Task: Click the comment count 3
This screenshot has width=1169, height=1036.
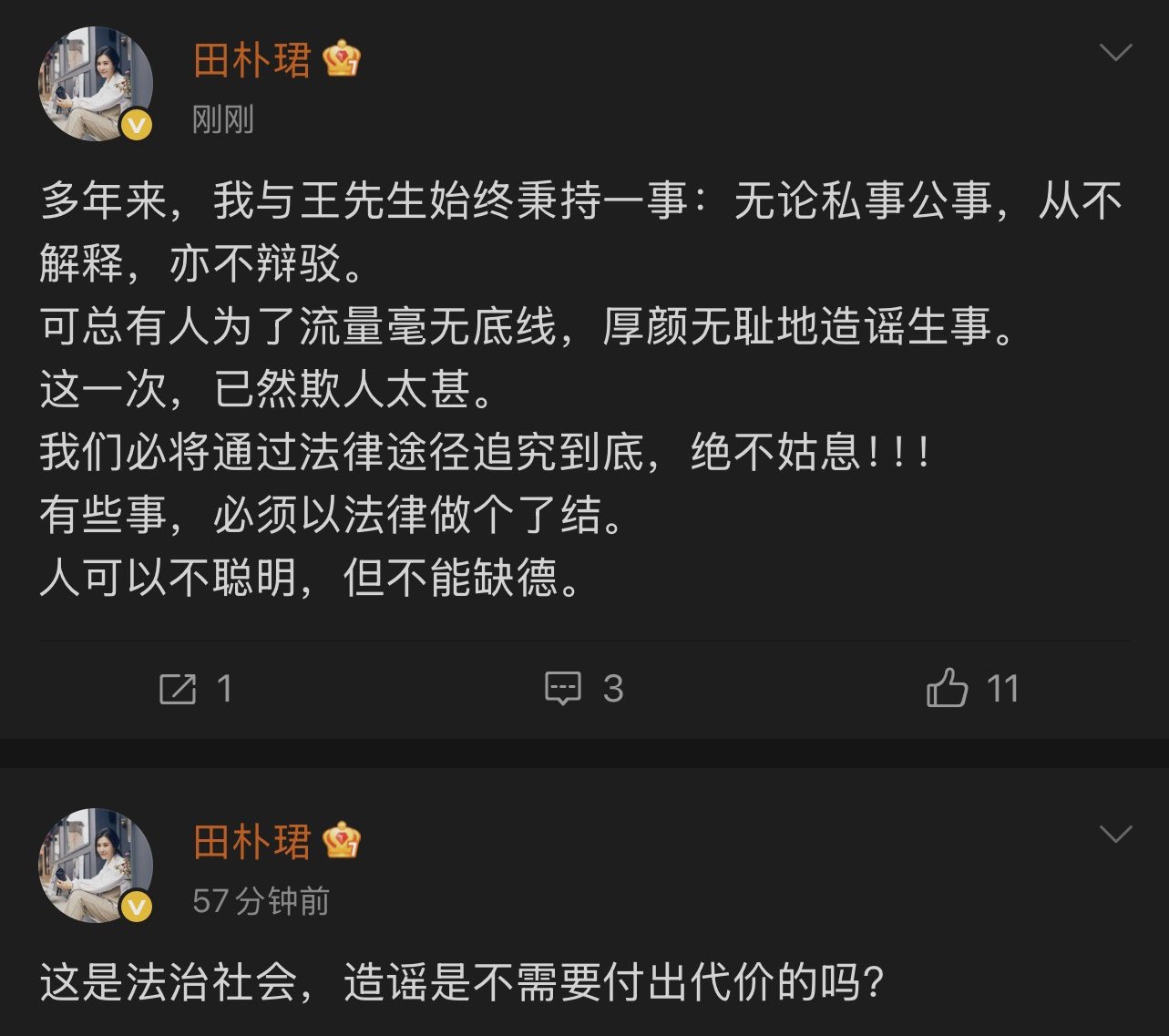Action: [613, 689]
